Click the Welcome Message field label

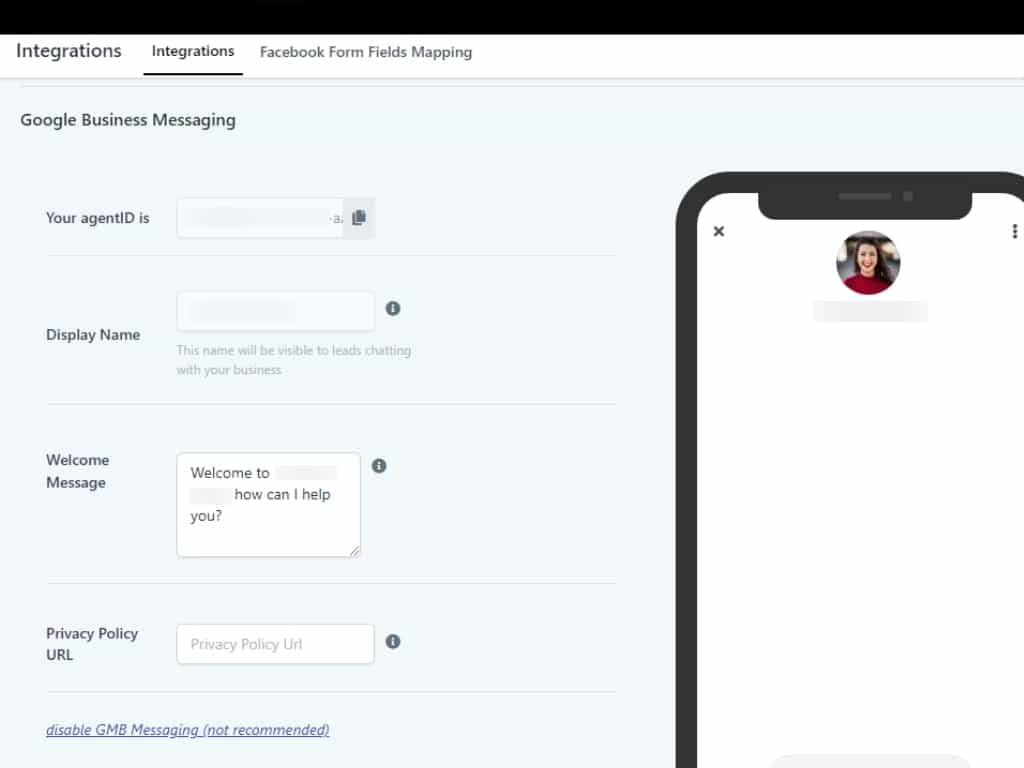pyautogui.click(x=77, y=471)
